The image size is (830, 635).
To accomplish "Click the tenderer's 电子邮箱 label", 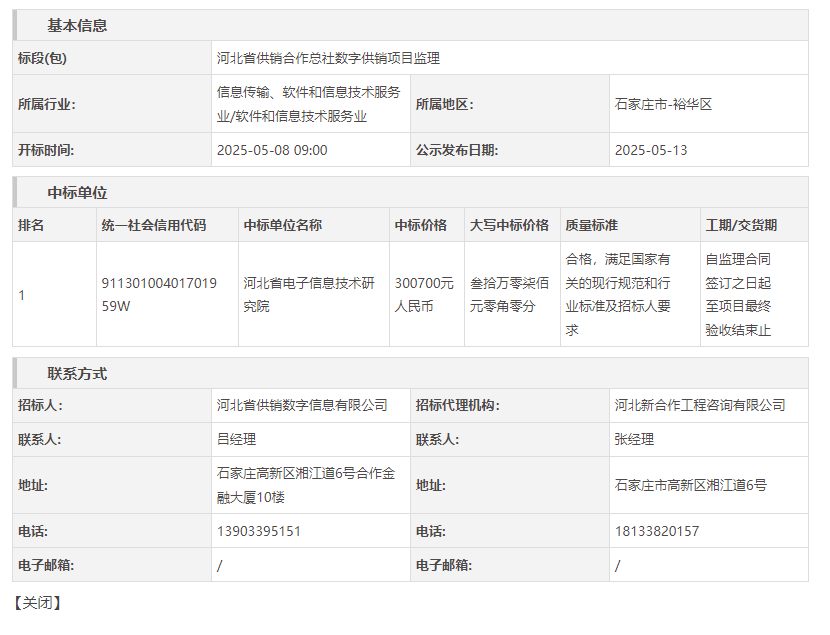I will pyautogui.click(x=46, y=565).
